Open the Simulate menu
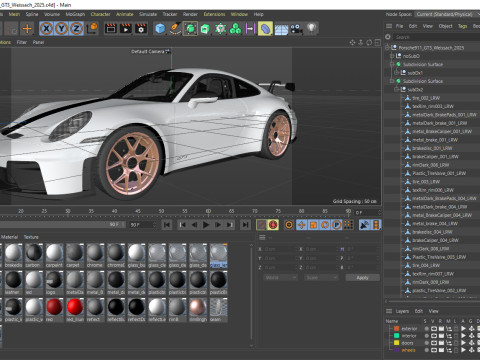The height and width of the screenshot is (360, 480). click(x=148, y=14)
